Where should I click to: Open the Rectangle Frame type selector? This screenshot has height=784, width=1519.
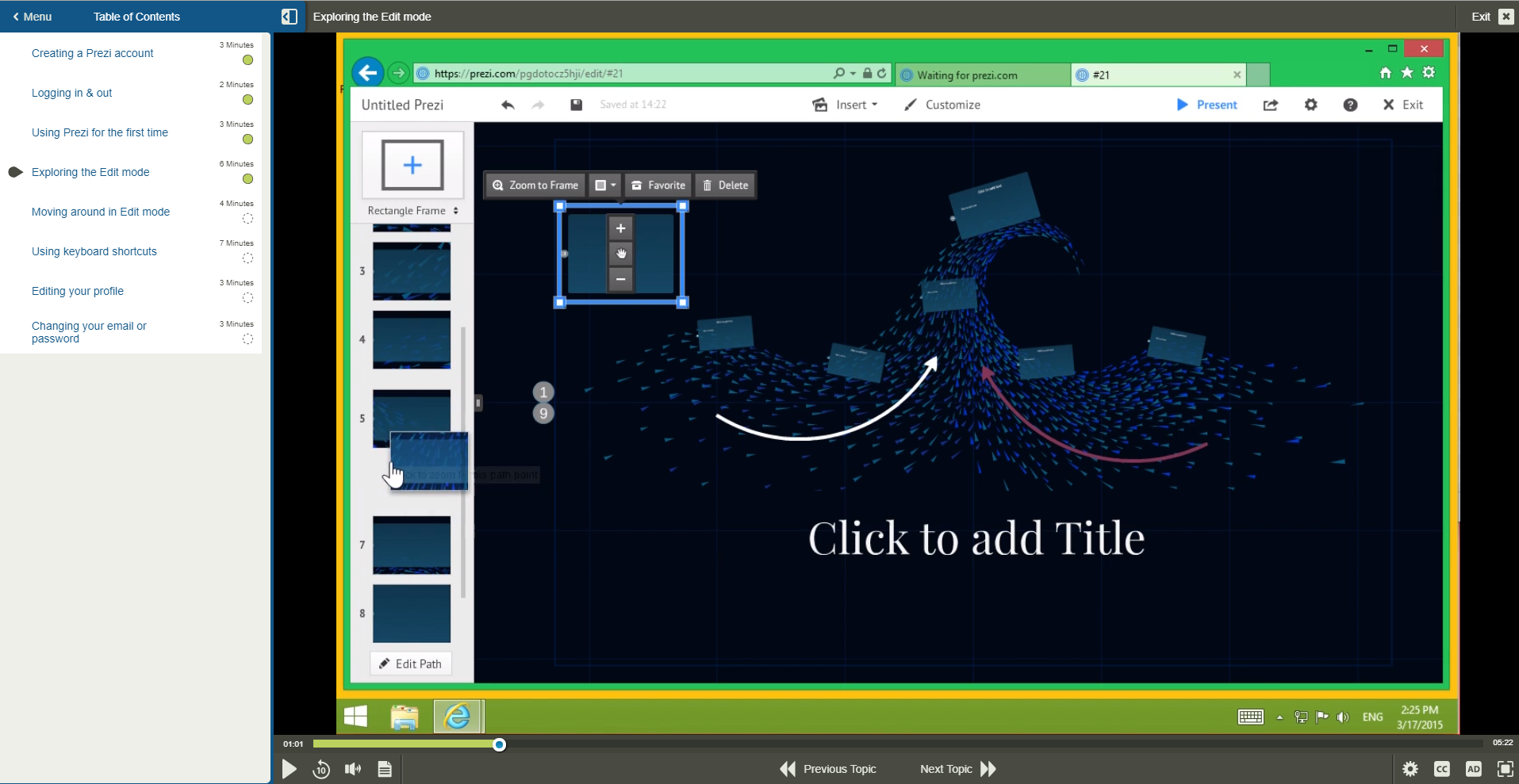[412, 211]
